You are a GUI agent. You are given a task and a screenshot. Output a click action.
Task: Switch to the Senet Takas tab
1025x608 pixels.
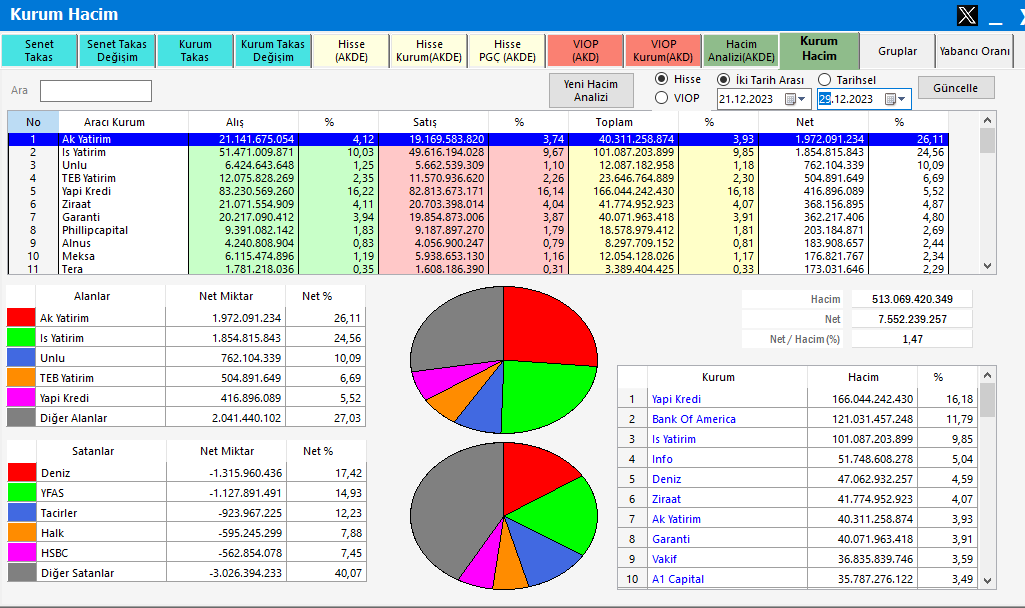[x=39, y=51]
